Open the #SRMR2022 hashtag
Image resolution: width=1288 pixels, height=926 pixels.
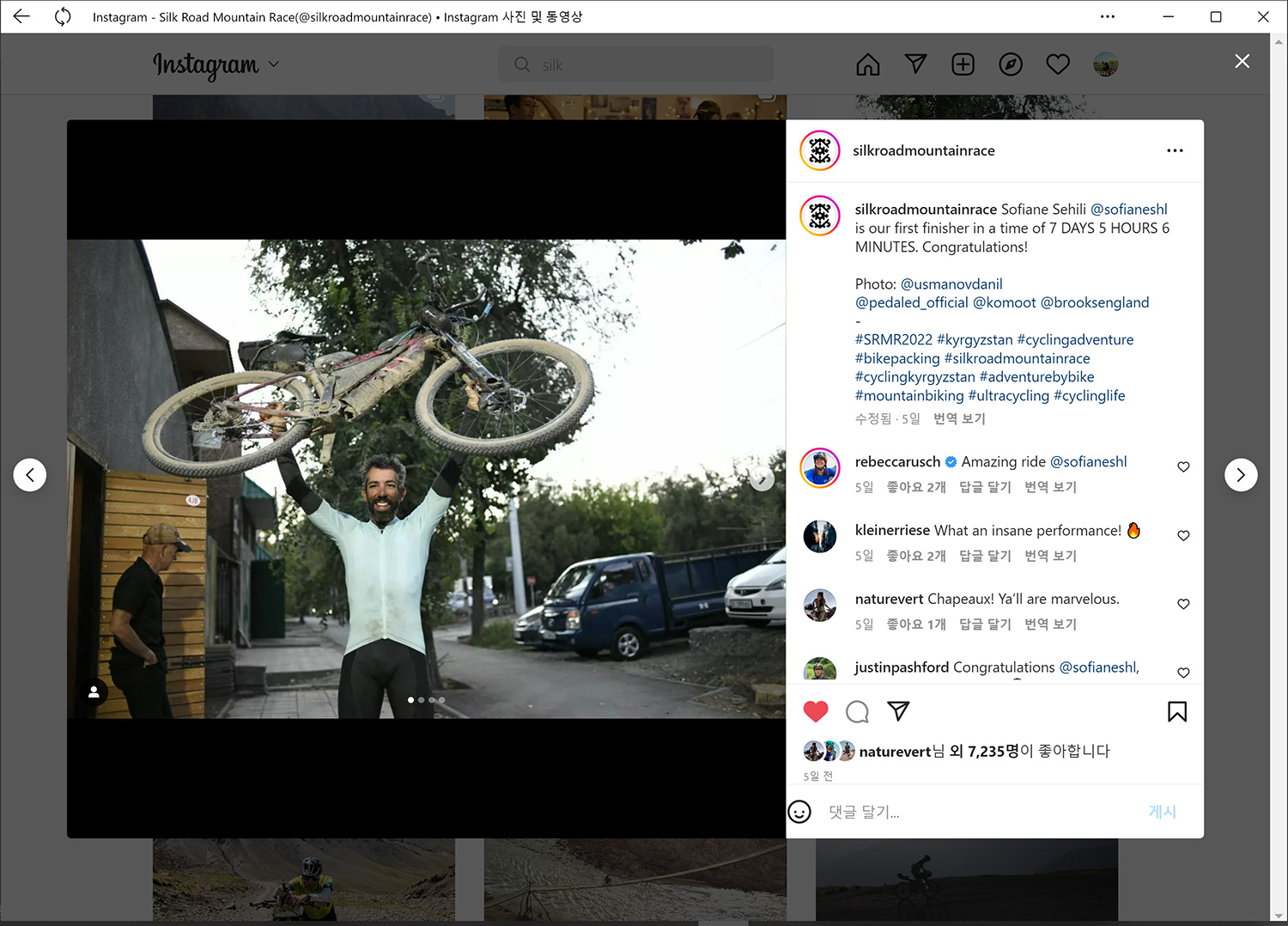click(894, 340)
